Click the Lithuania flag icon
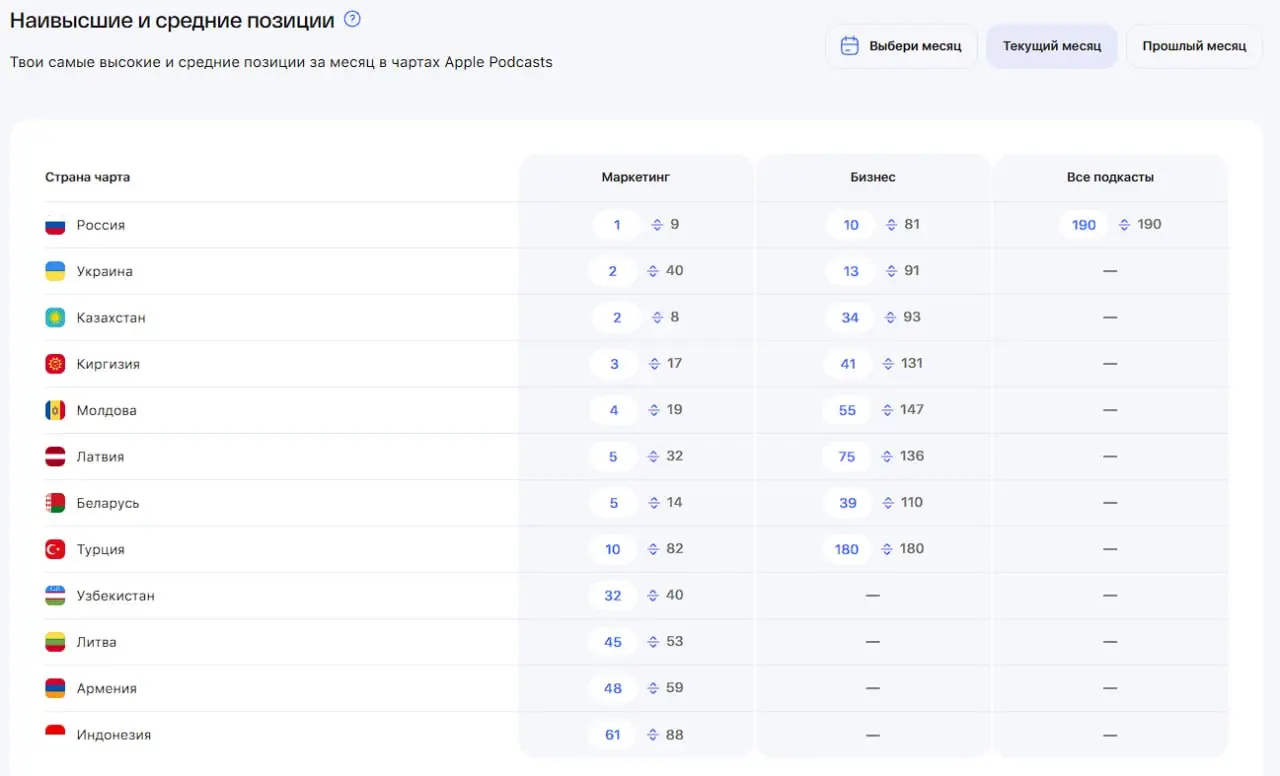This screenshot has height=776, width=1280. (55, 642)
